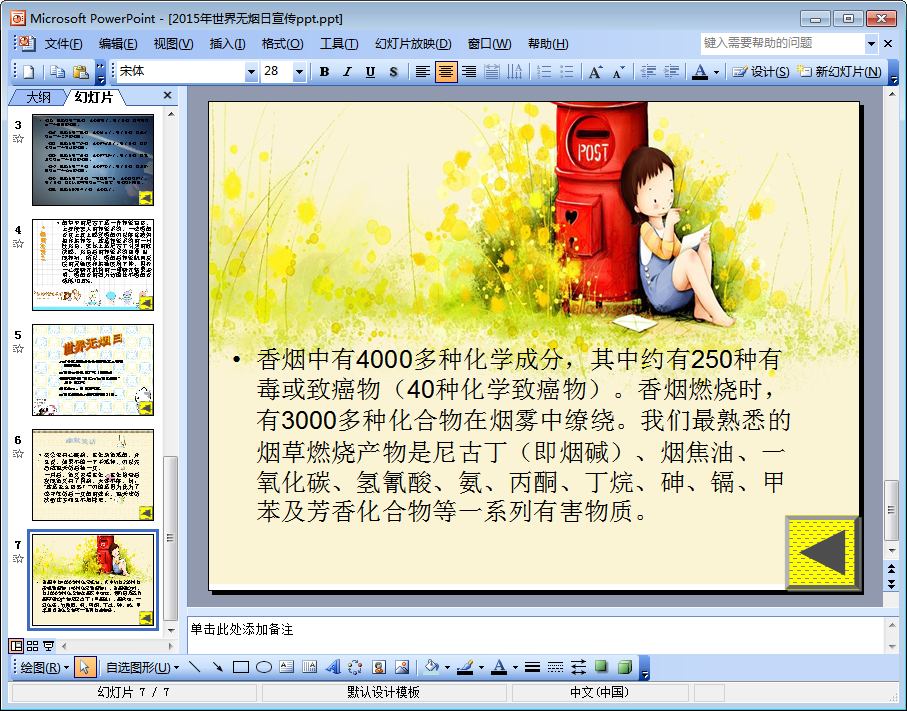Select the Oval drawing tool
The image size is (907, 711).
pos(264,668)
